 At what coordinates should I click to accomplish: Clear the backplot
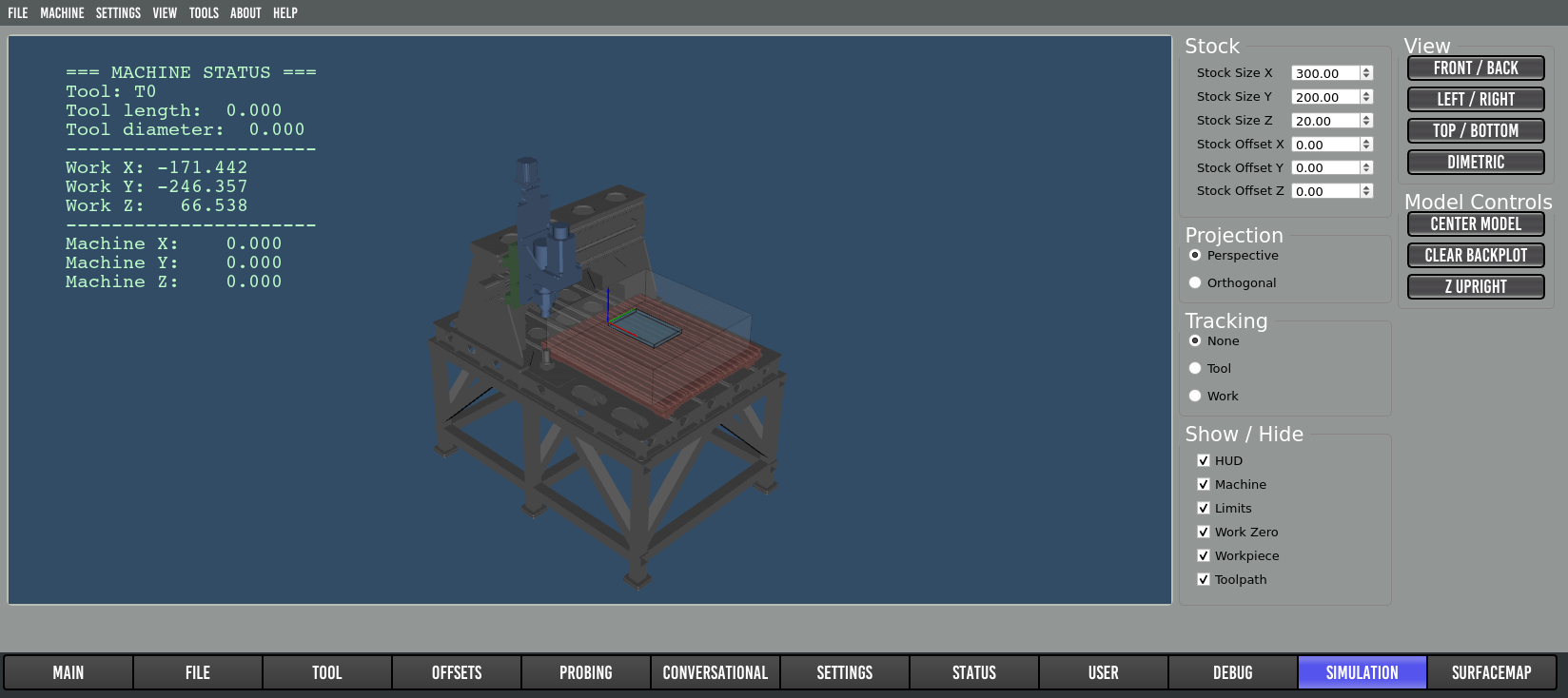tap(1475, 256)
